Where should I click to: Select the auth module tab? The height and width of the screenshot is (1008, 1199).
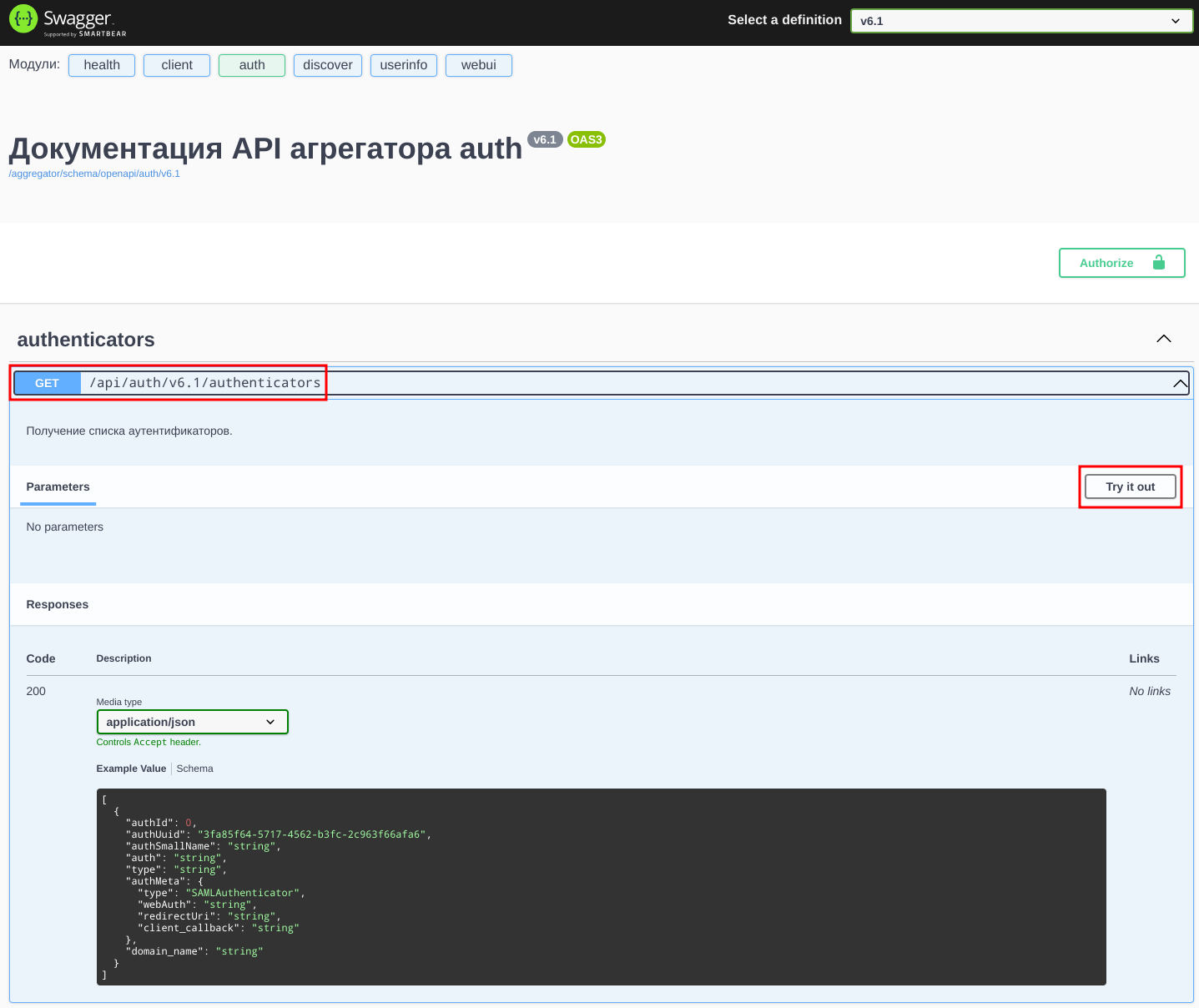coord(252,65)
